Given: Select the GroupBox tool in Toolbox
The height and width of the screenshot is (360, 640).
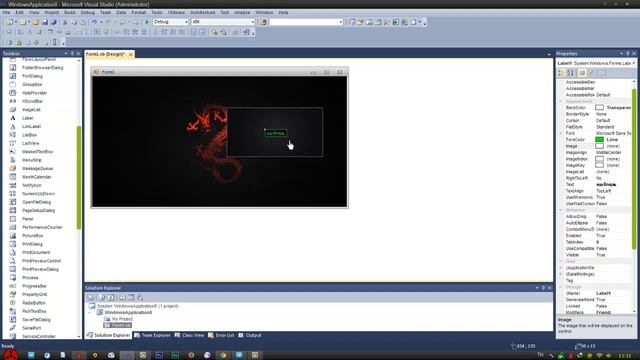Looking at the screenshot, I should pos(32,84).
